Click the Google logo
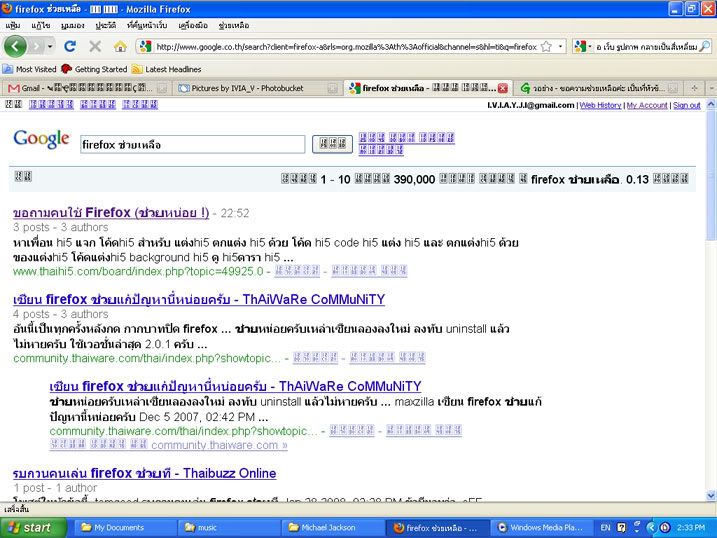Image resolution: width=717 pixels, height=538 pixels. 41,139
